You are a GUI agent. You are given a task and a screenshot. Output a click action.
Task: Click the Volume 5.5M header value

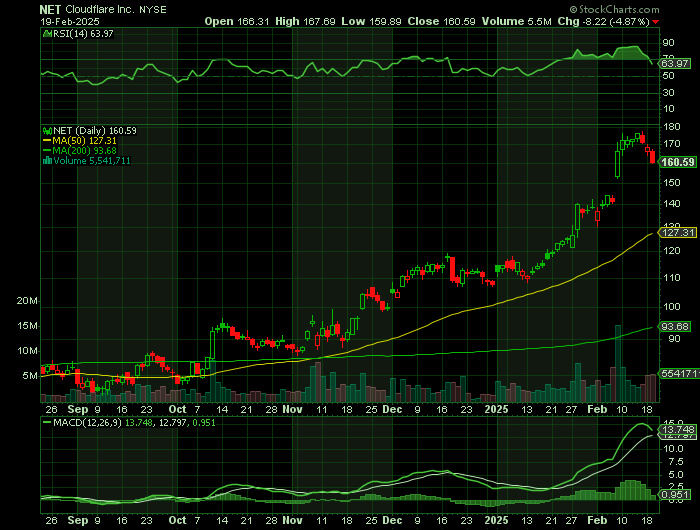pos(516,21)
